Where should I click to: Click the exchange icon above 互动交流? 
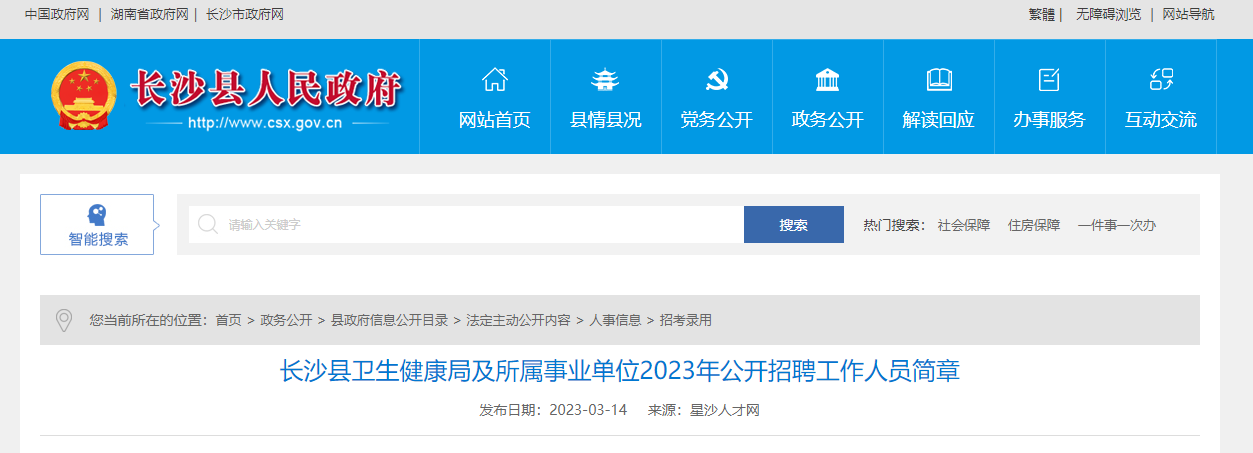[x=1161, y=79]
